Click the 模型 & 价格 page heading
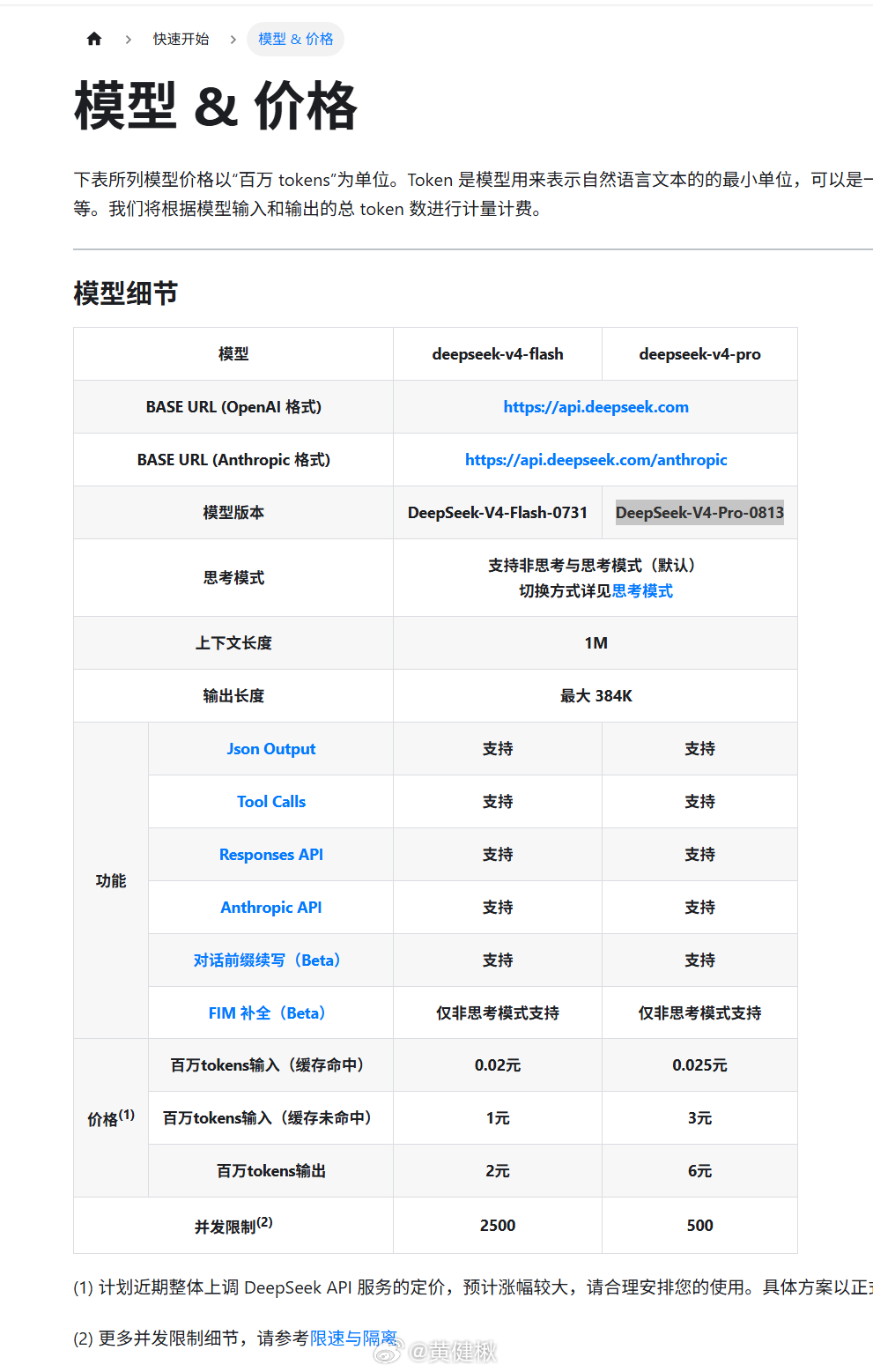Viewport: 873px width, 1372px height. [x=216, y=107]
